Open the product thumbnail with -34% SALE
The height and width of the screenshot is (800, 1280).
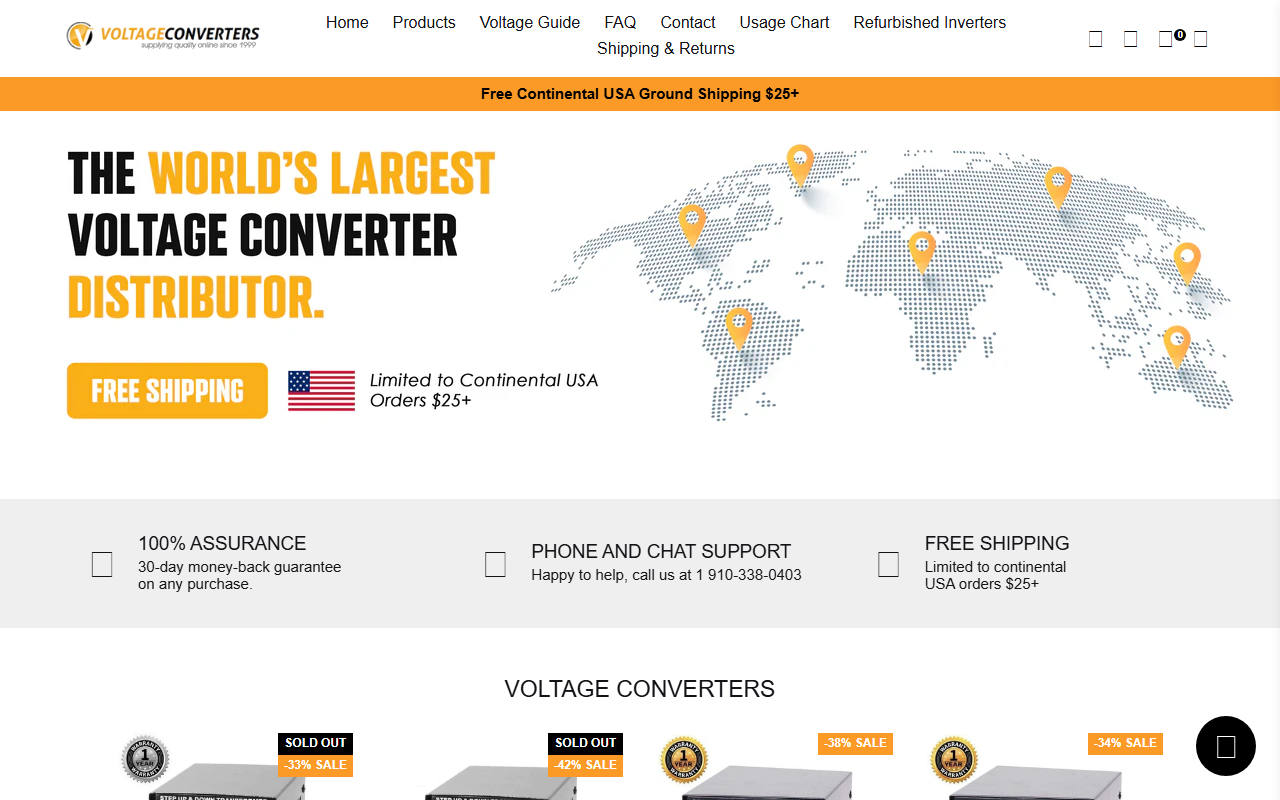(1045, 766)
